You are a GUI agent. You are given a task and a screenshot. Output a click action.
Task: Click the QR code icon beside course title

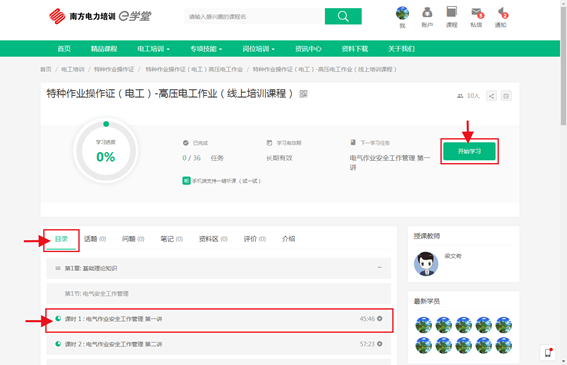[303, 94]
